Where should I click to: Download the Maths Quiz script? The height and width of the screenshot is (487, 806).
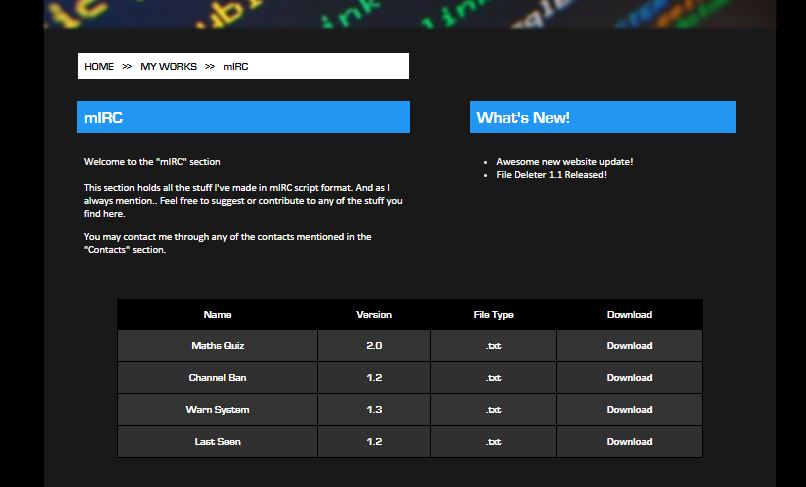629,346
